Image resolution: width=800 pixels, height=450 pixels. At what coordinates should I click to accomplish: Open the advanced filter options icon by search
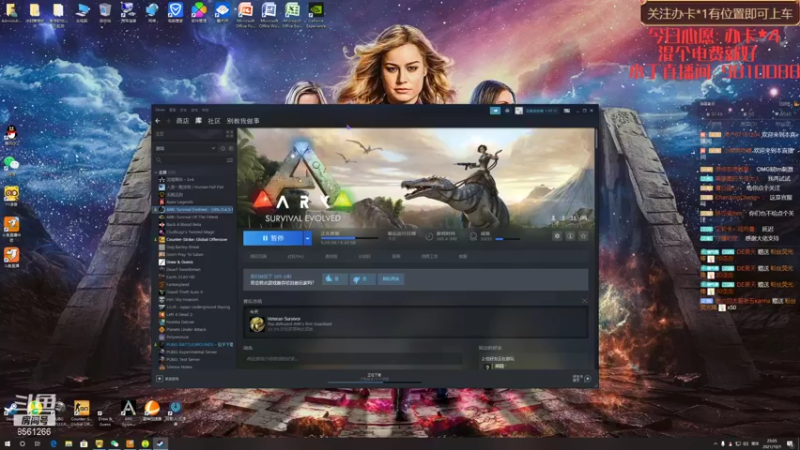[x=230, y=160]
